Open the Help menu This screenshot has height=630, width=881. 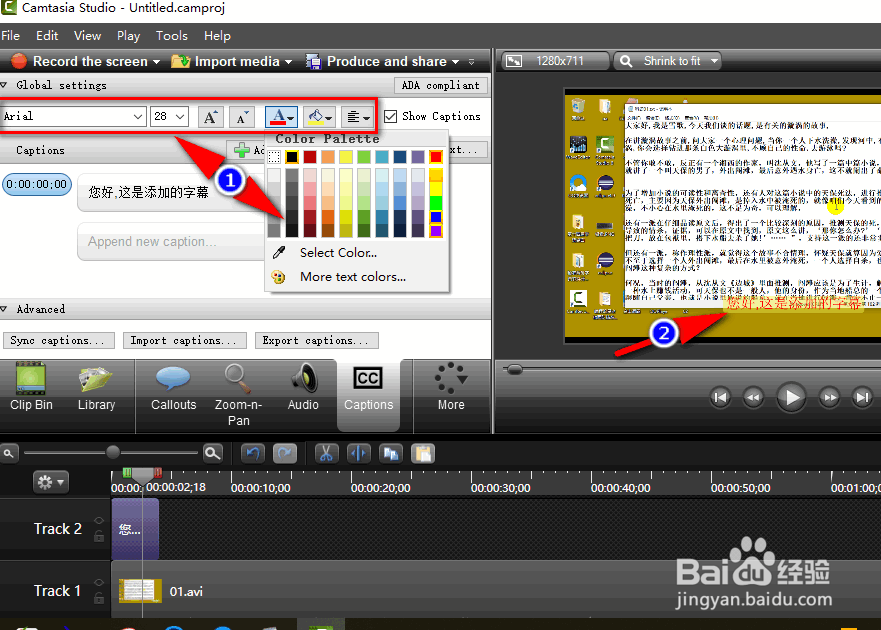[x=217, y=35]
